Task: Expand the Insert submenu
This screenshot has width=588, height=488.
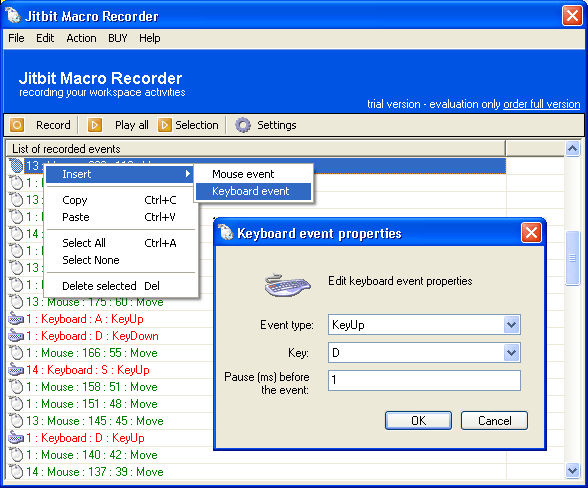Action: click(x=120, y=174)
